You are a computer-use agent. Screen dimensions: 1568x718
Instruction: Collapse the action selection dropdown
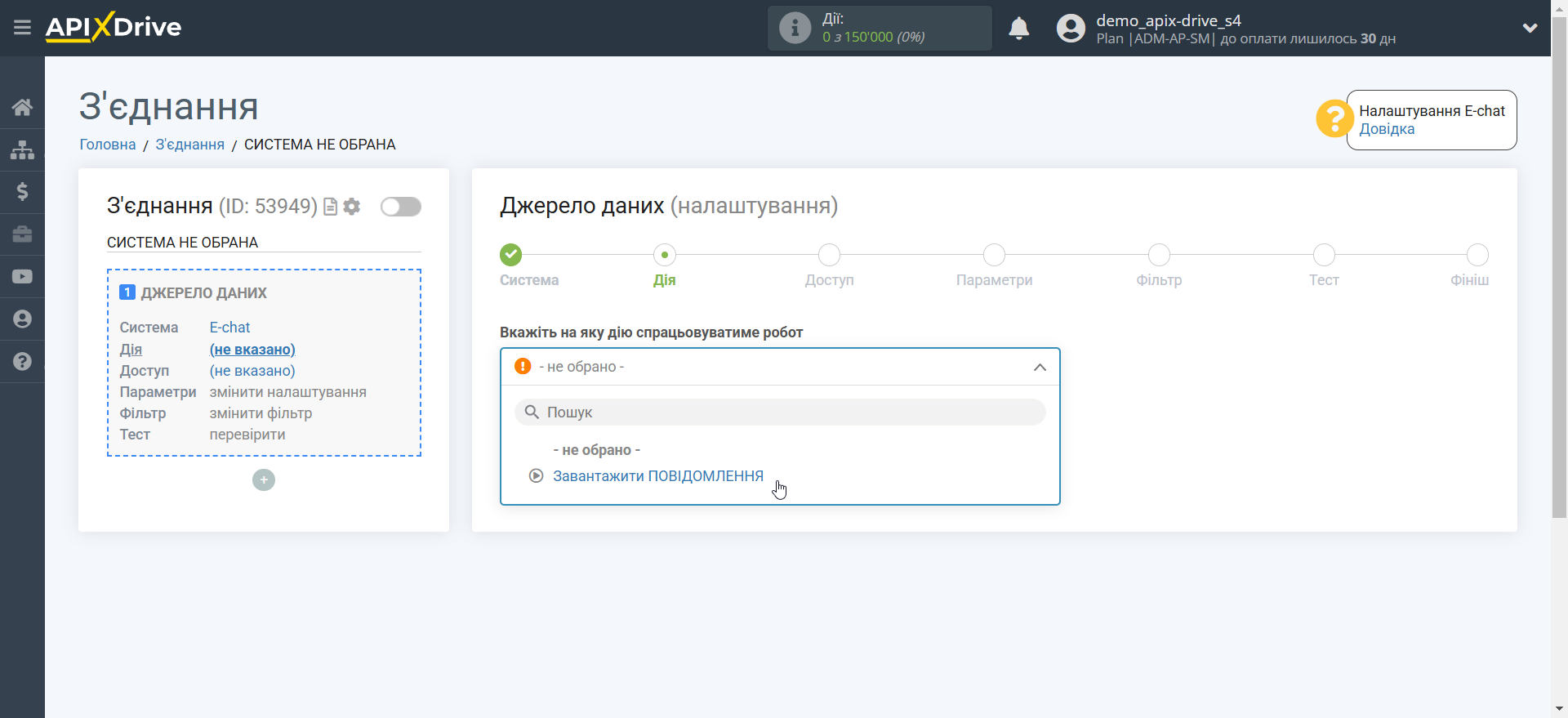[x=1039, y=368]
